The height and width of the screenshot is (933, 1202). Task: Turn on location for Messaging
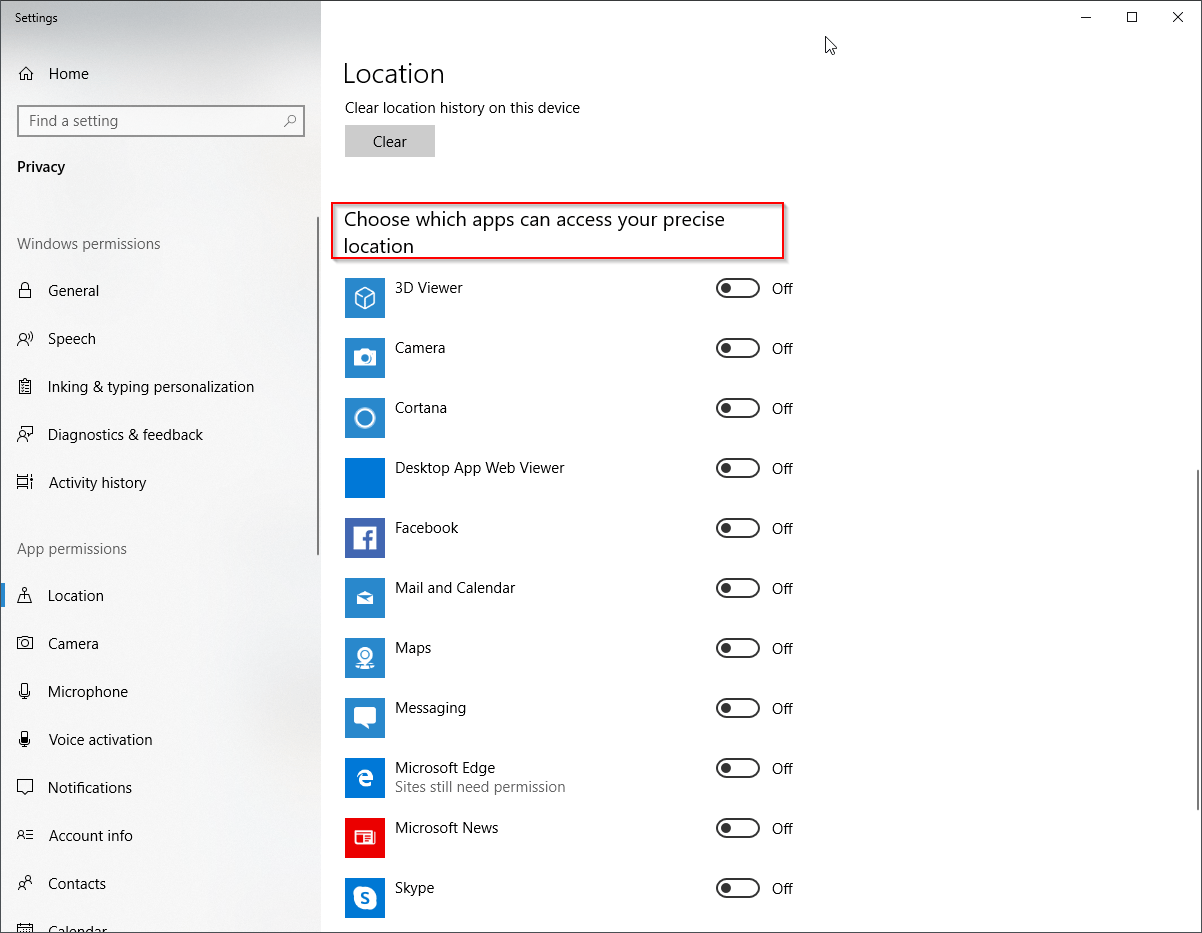coord(737,708)
